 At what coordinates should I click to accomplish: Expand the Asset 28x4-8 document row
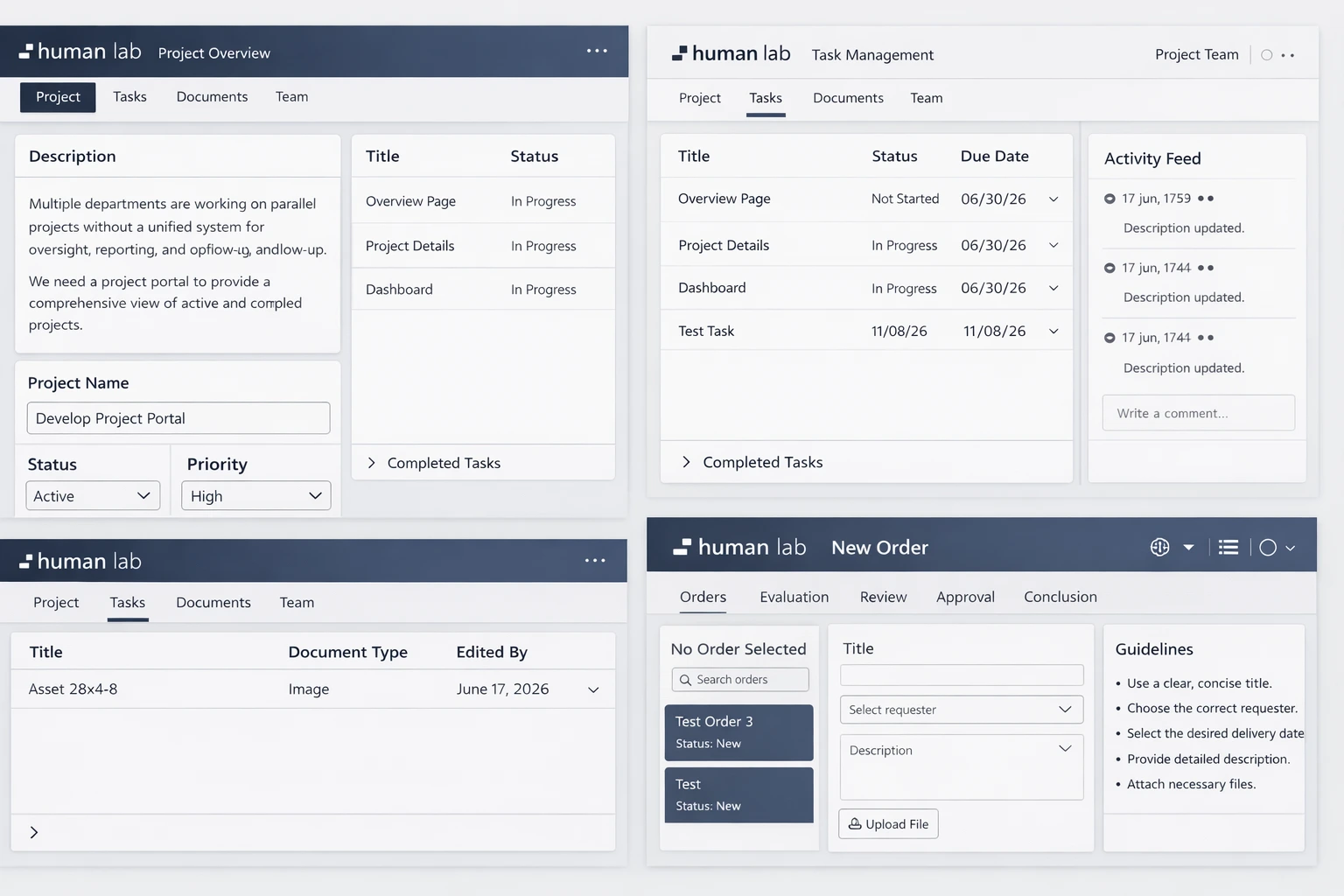tap(593, 689)
